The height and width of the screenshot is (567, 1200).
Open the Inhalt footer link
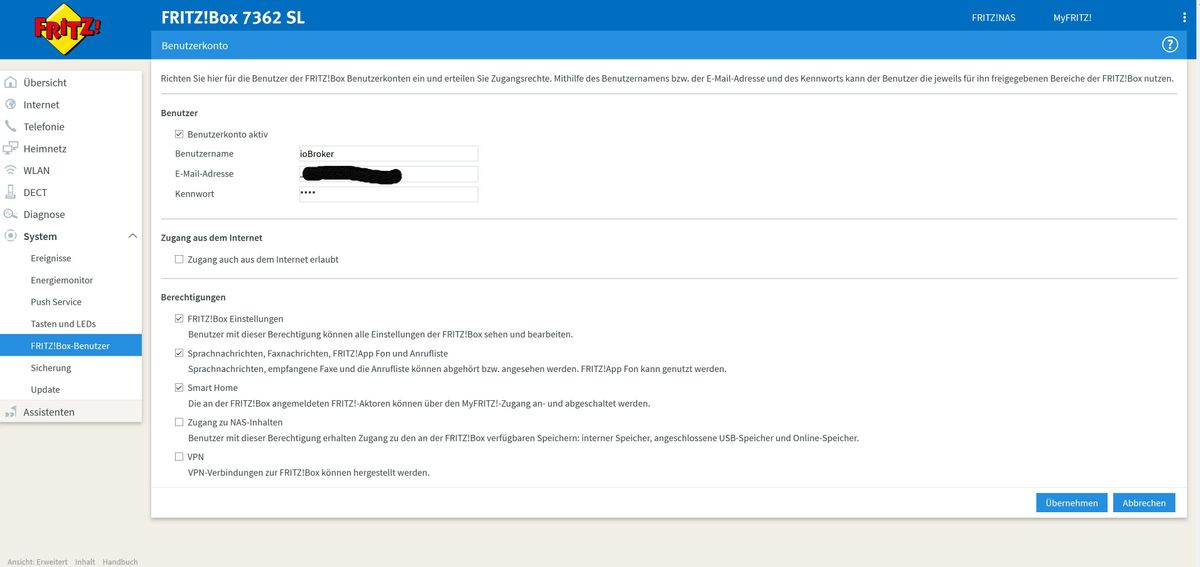85,562
